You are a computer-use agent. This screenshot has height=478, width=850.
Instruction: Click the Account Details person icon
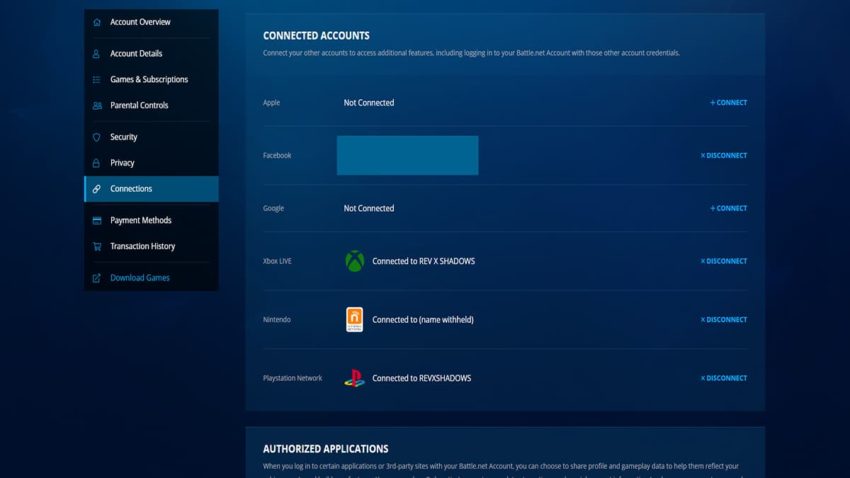click(96, 54)
